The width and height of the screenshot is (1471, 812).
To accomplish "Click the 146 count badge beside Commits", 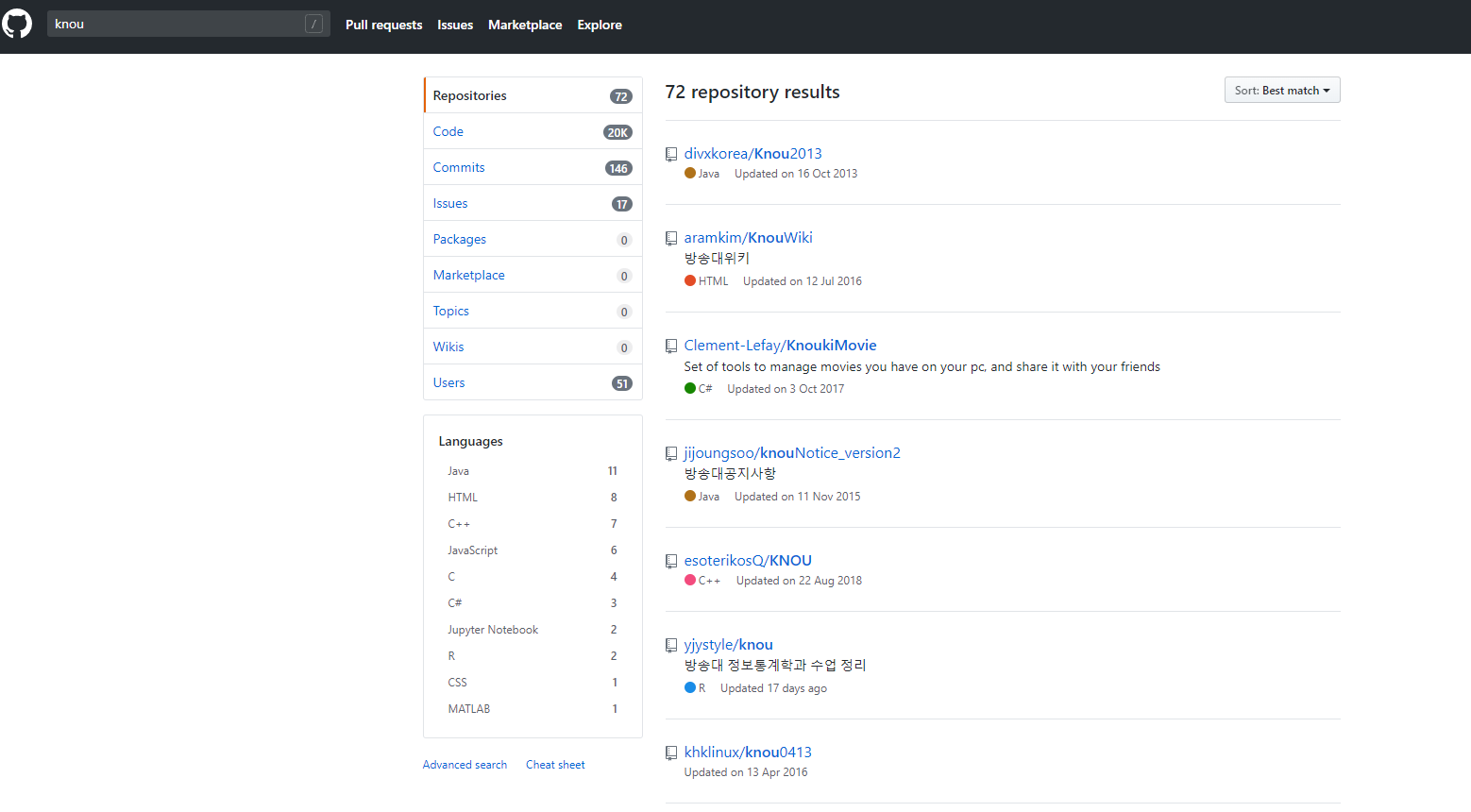I will [618, 168].
